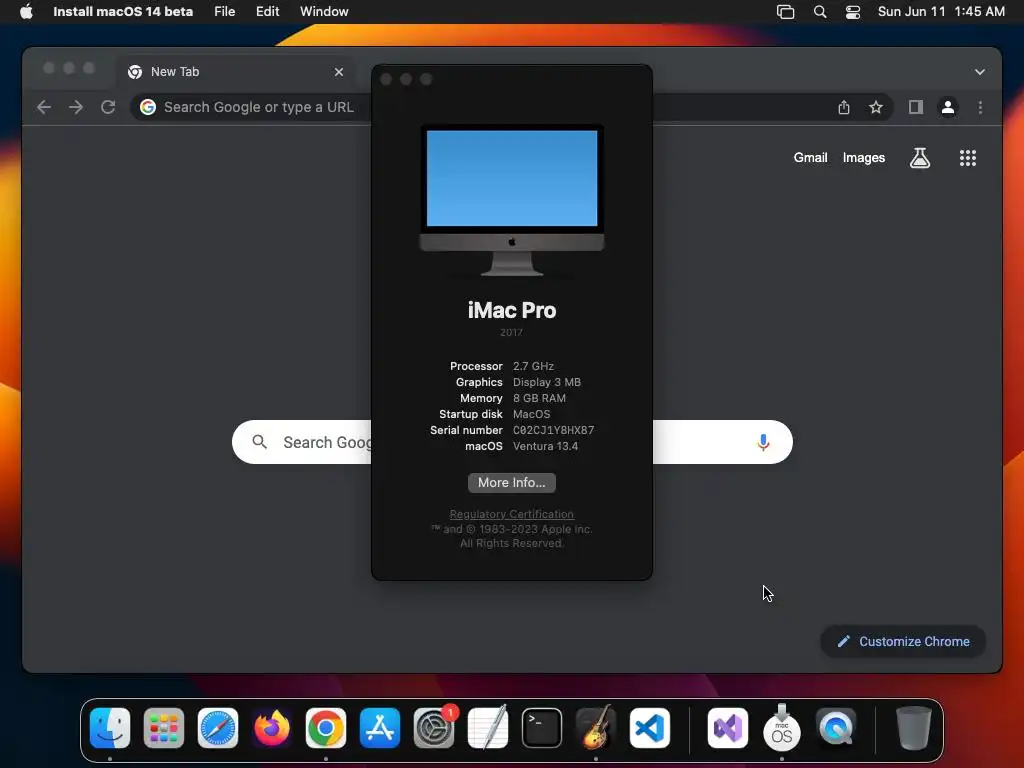1024x768 pixels.
Task: Open the Google apps grid
Action: tap(968, 157)
